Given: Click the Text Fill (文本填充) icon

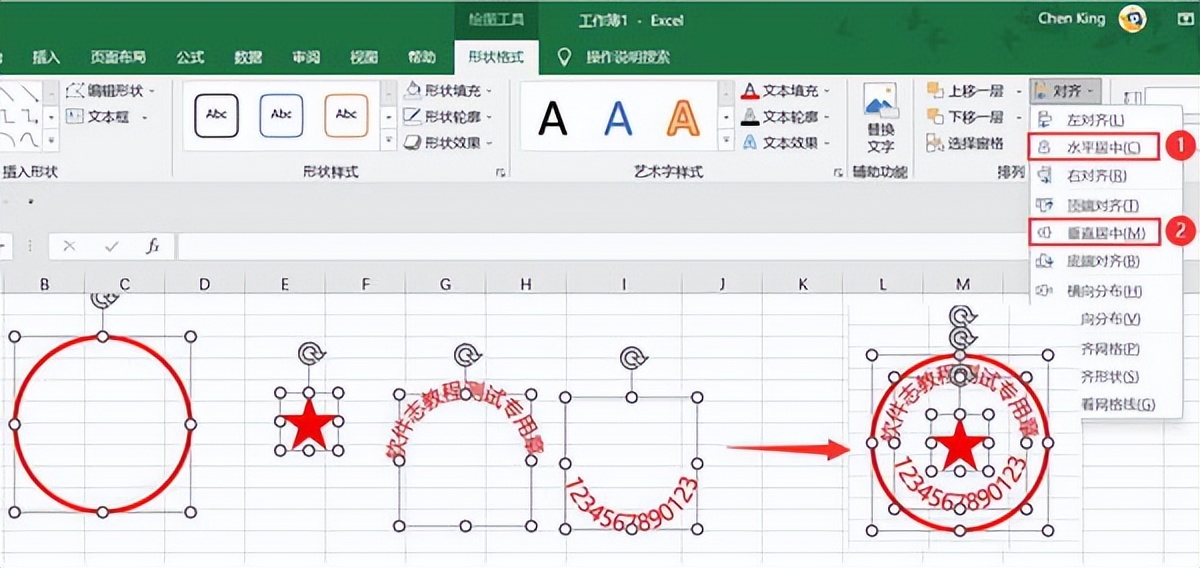Looking at the screenshot, I should pyautogui.click(x=750, y=90).
